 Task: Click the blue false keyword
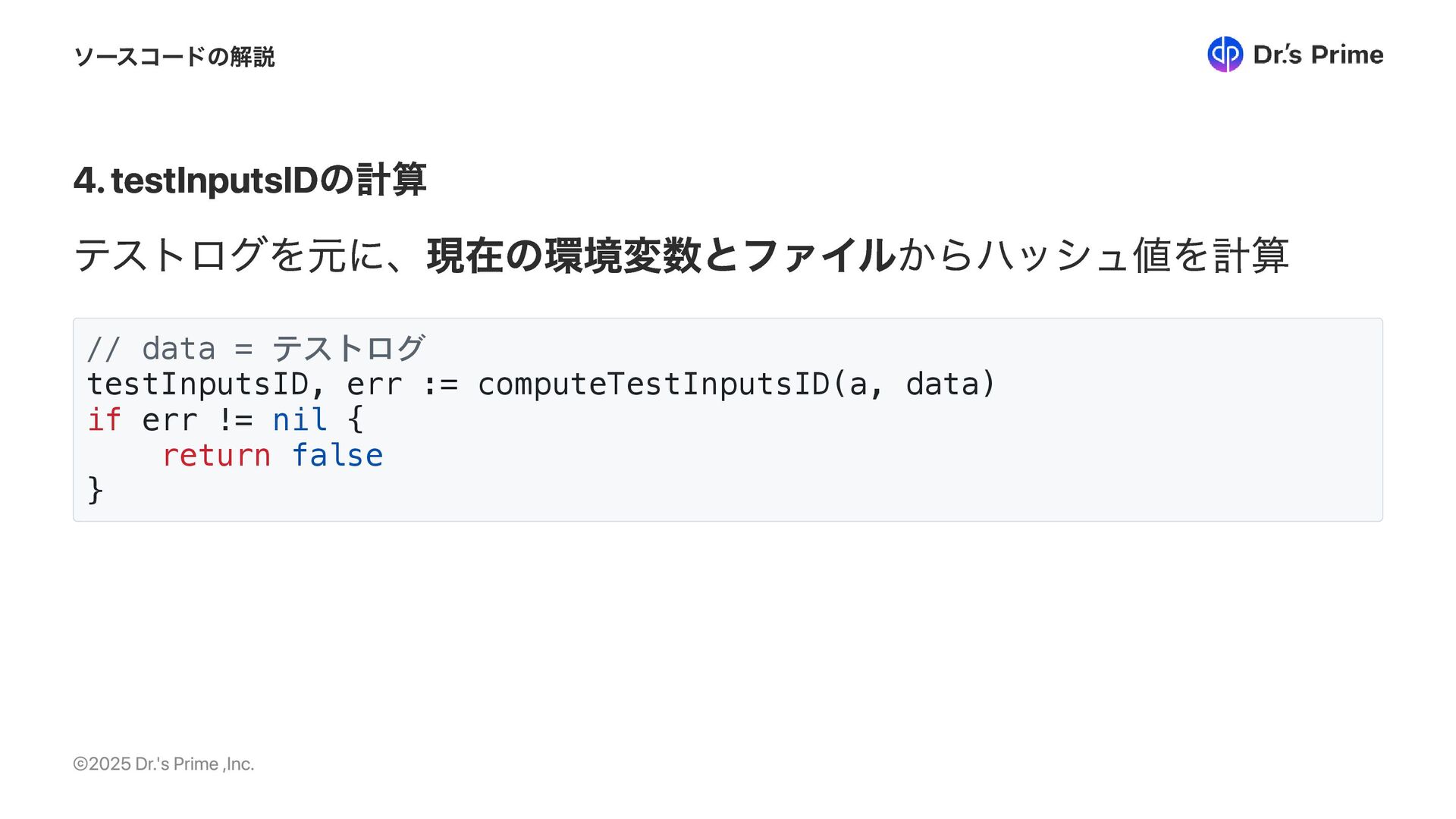pos(337,456)
